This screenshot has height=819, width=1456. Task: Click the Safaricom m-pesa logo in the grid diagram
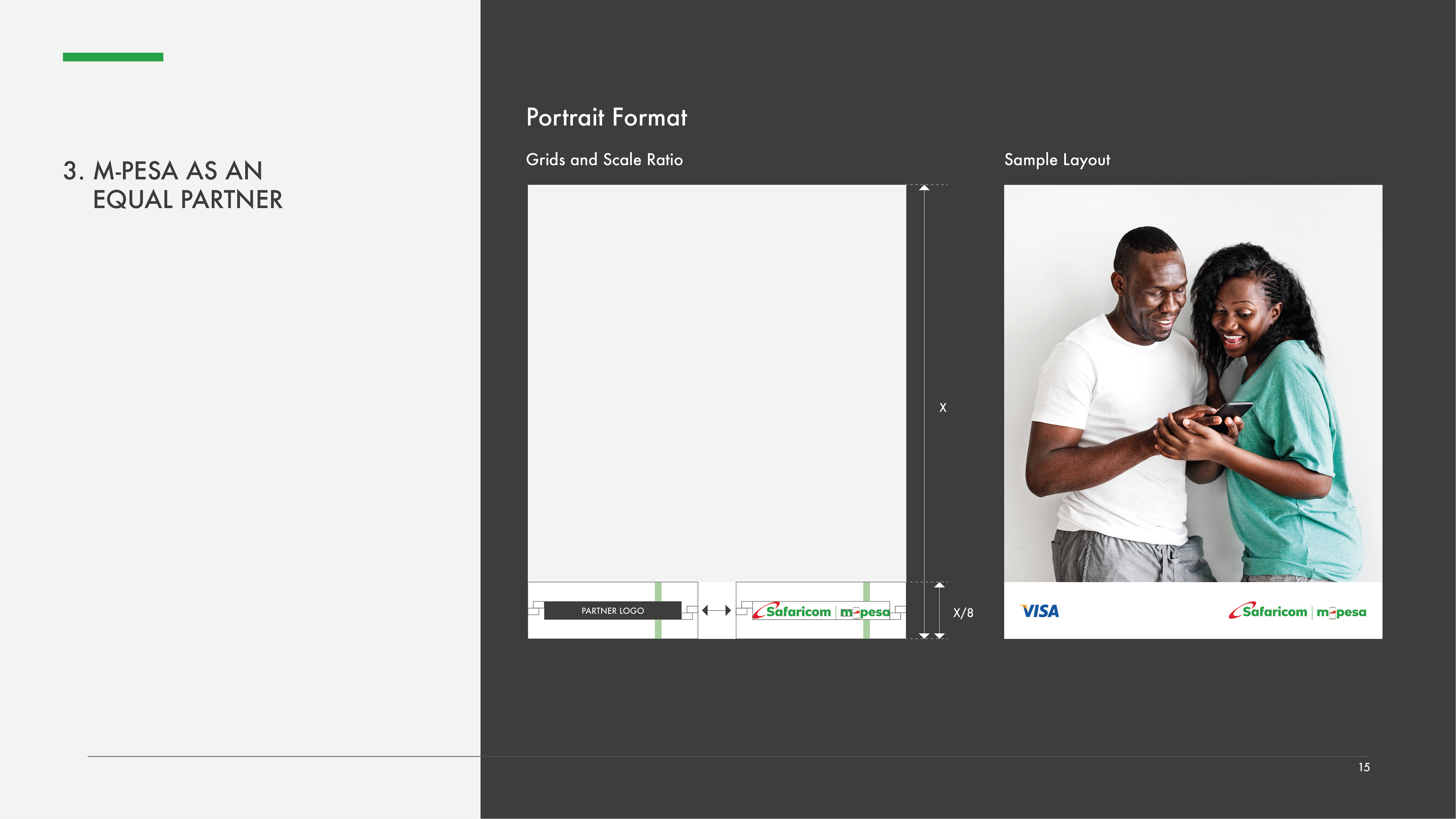(821, 610)
